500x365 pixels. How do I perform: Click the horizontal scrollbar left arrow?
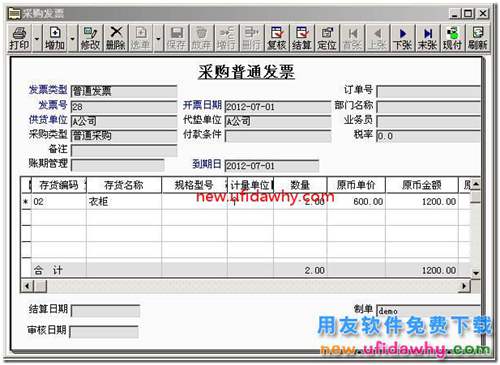pyautogui.click(x=28, y=286)
